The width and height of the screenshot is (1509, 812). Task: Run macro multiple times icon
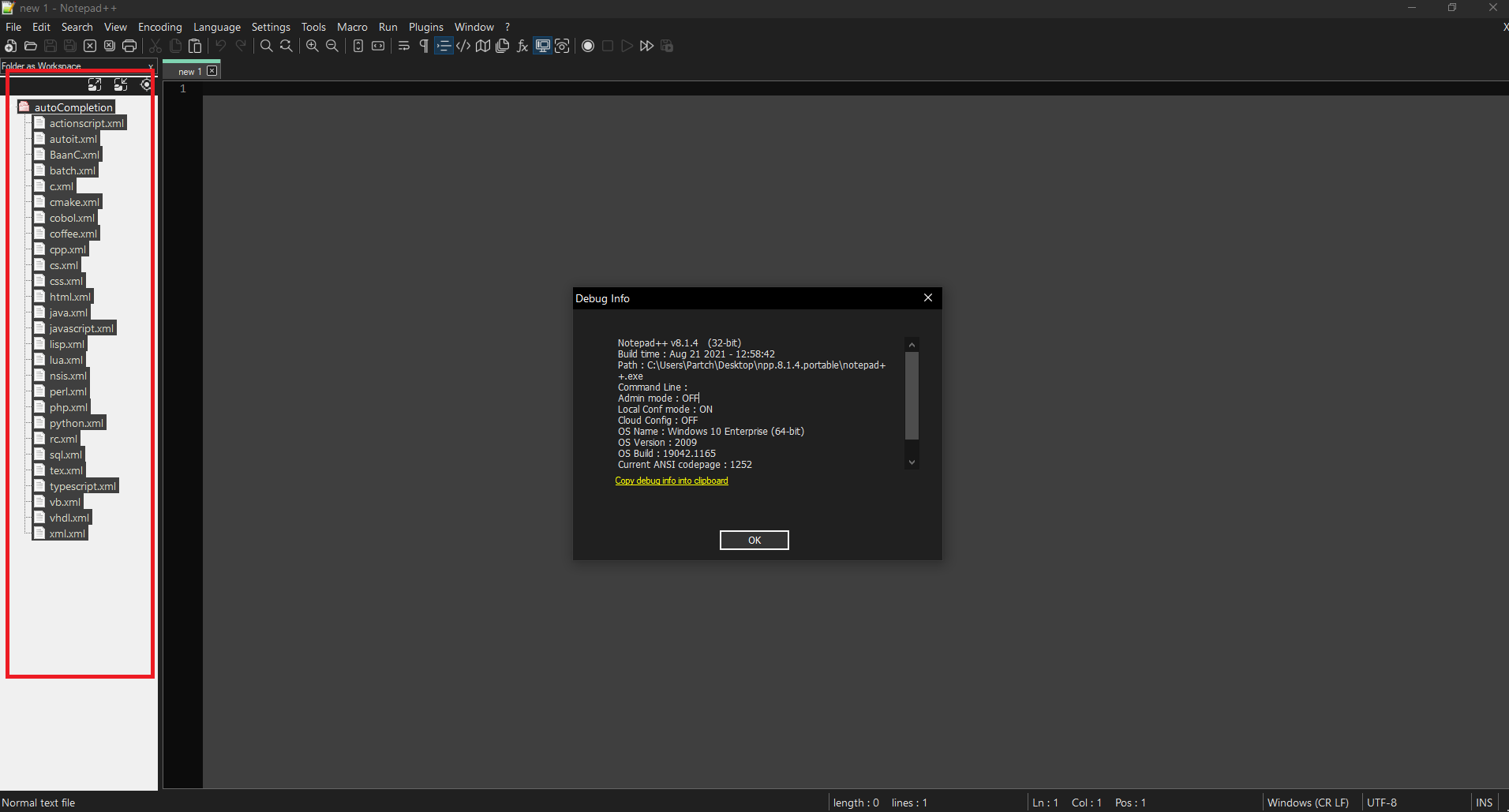click(x=647, y=46)
